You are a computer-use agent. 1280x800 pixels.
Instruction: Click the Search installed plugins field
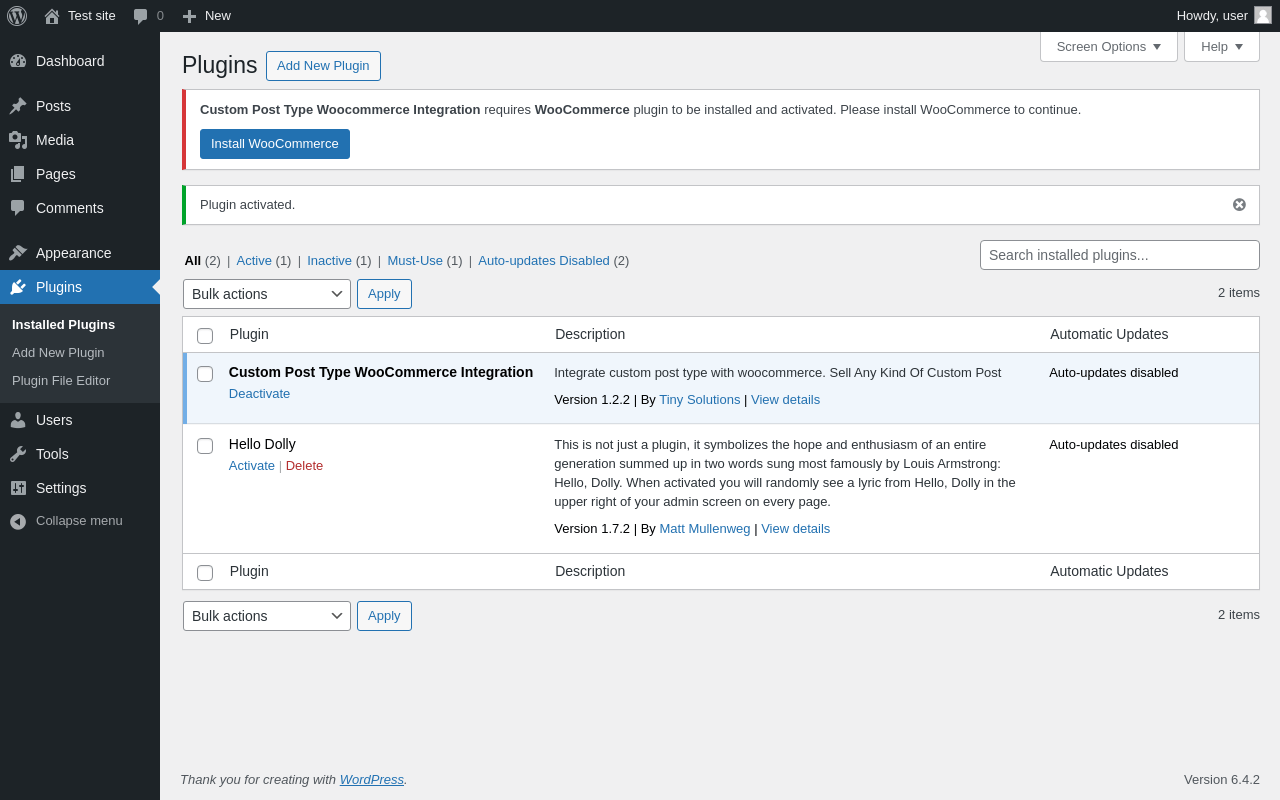click(1119, 255)
